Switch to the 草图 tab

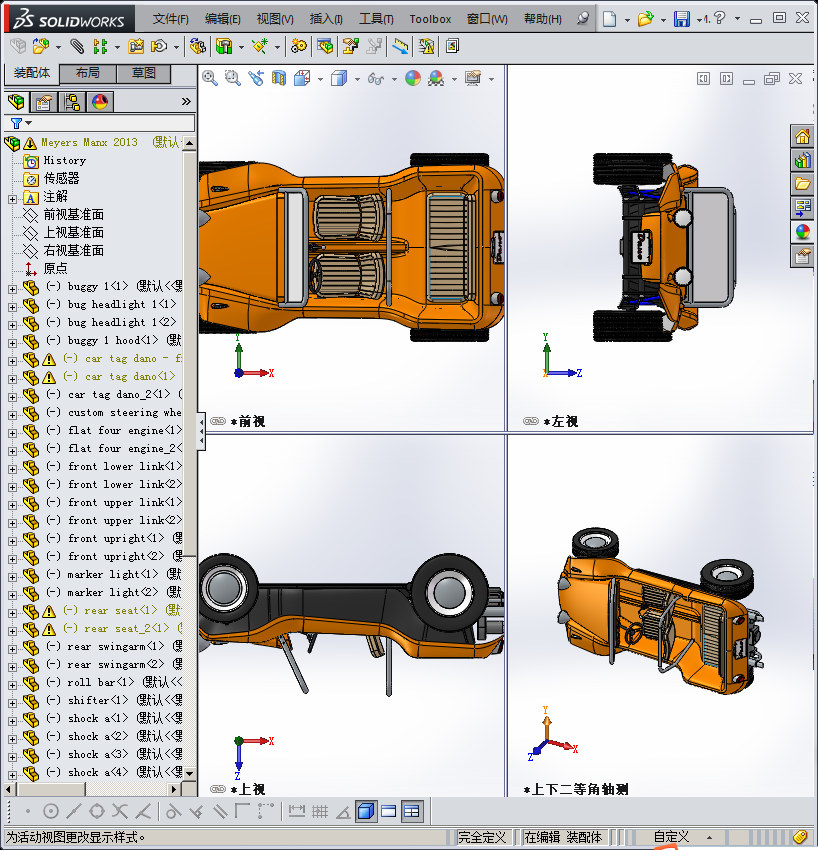click(144, 73)
